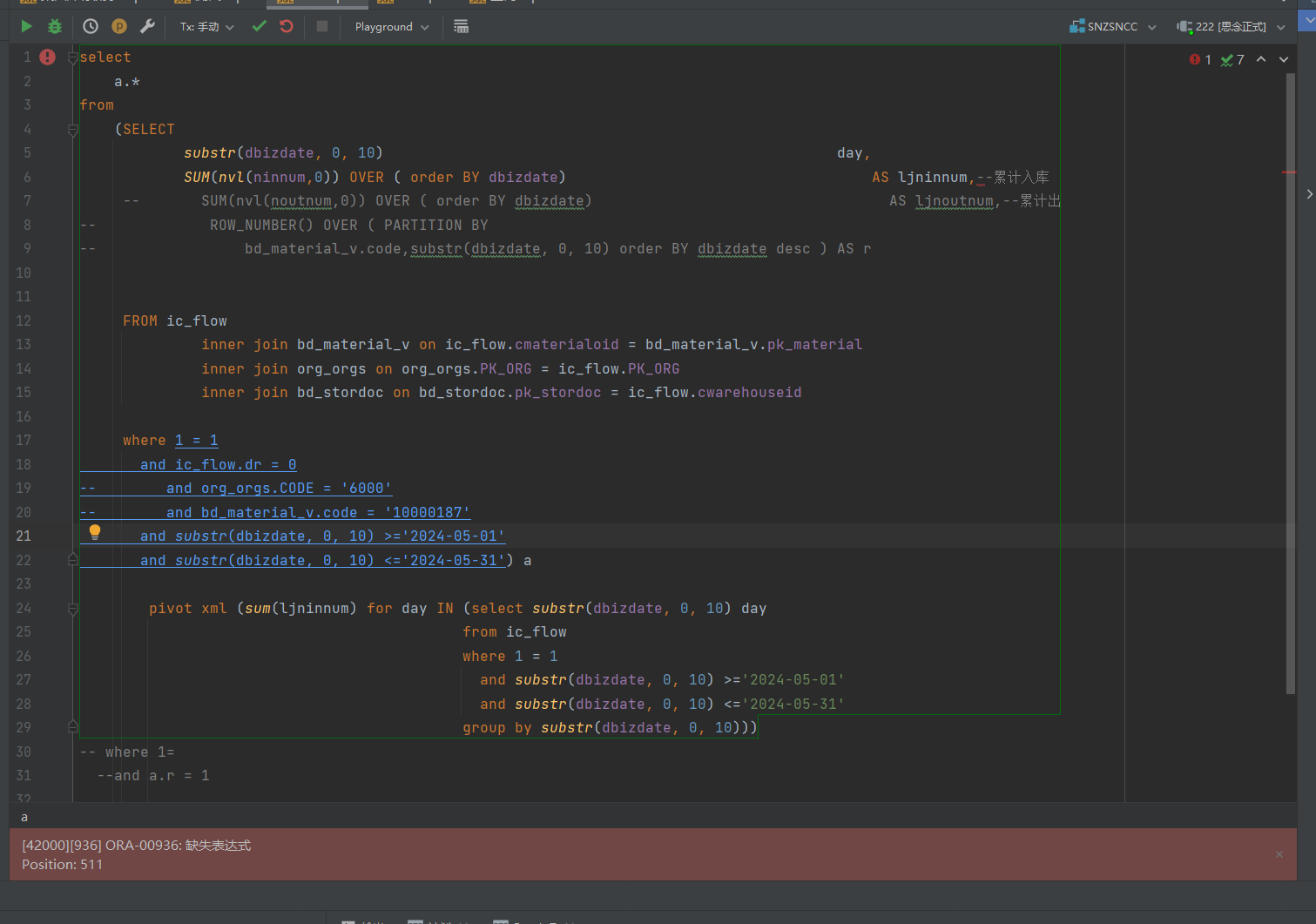Click the commented '6000' code on line 19
Screen dimensions: 1316x924
(367, 489)
